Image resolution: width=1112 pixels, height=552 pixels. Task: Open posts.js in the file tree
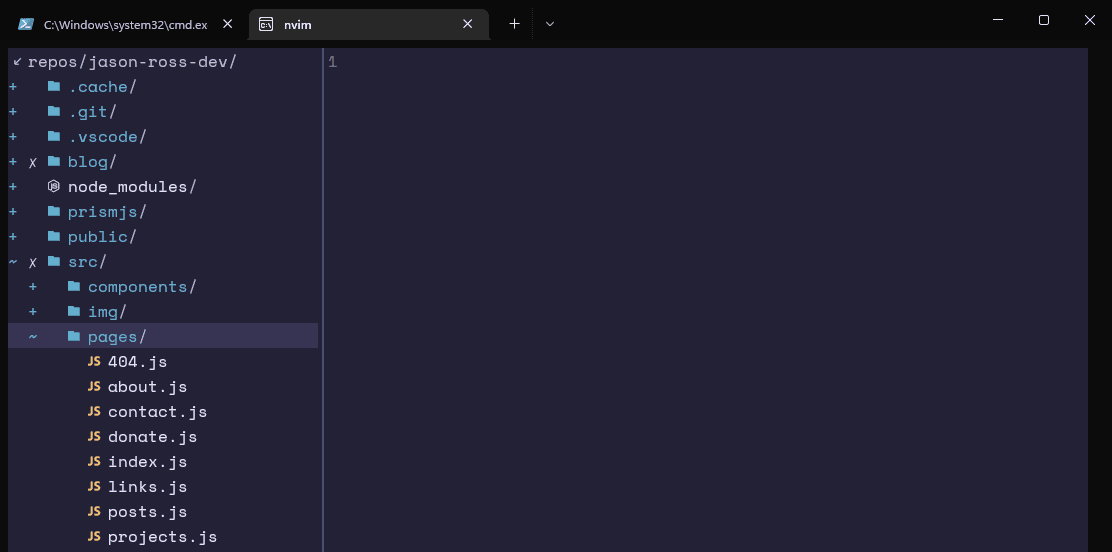click(148, 512)
